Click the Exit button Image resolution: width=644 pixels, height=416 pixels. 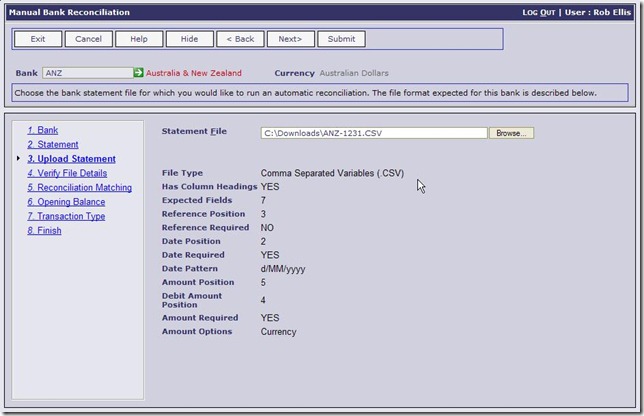tap(38, 39)
